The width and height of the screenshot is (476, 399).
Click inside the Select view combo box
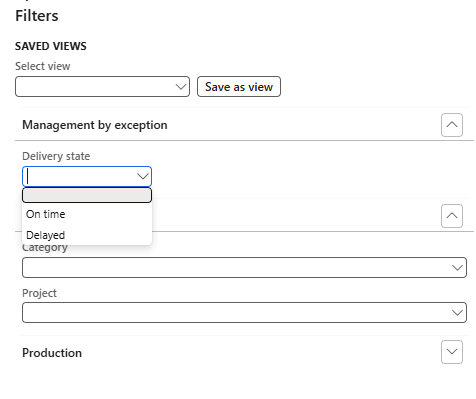tap(102, 87)
